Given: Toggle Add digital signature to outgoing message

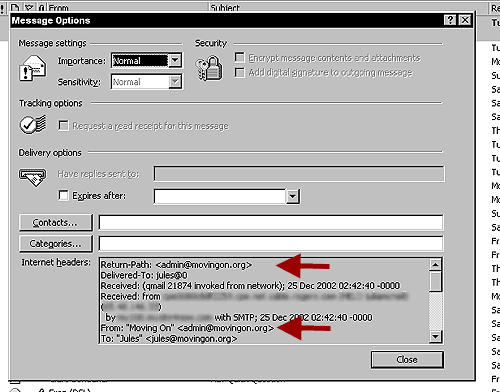Looking at the screenshot, I should (239, 72).
